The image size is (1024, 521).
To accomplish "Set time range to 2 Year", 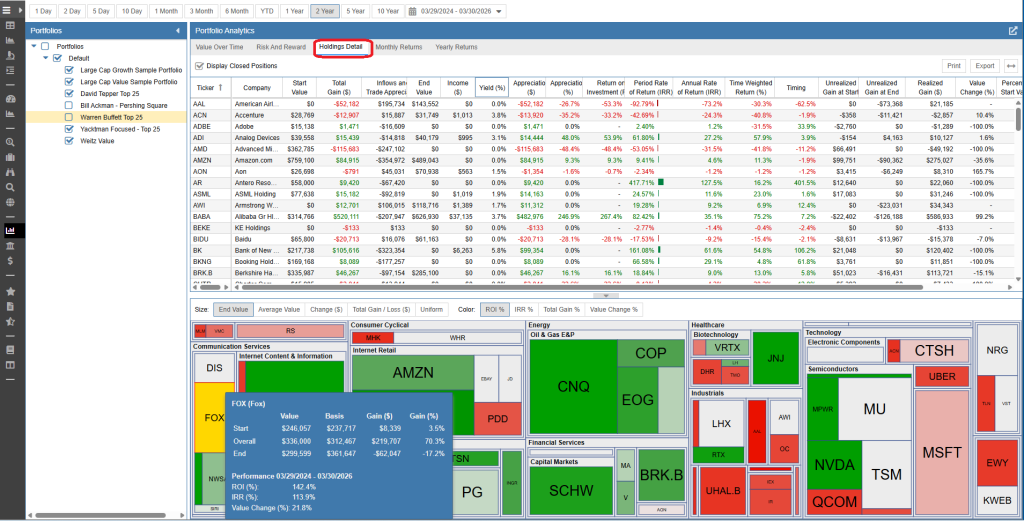I will (x=325, y=11).
